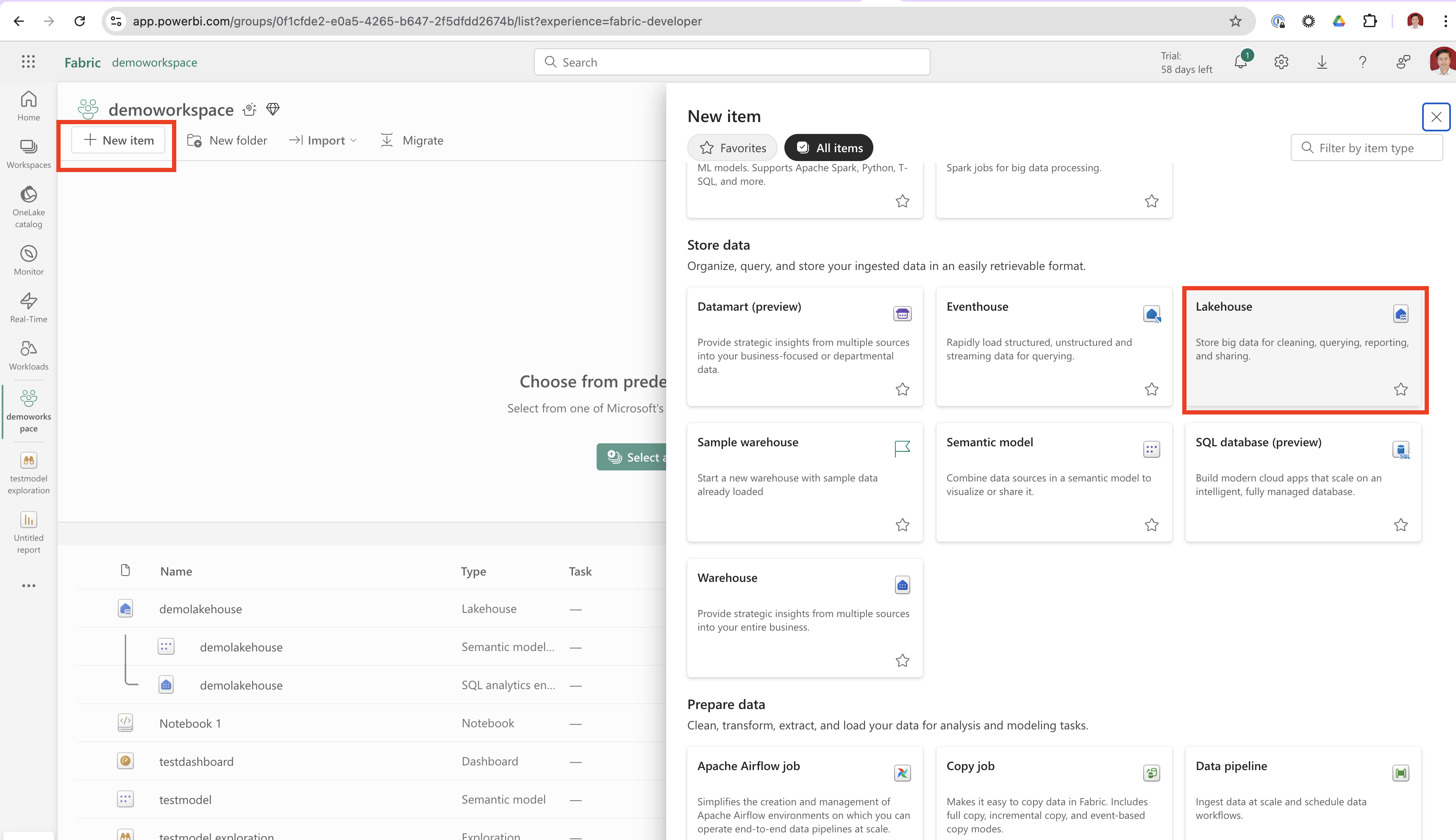Viewport: 1456px width, 840px height.
Task: Open the app launcher grid icon
Action: [x=28, y=62]
